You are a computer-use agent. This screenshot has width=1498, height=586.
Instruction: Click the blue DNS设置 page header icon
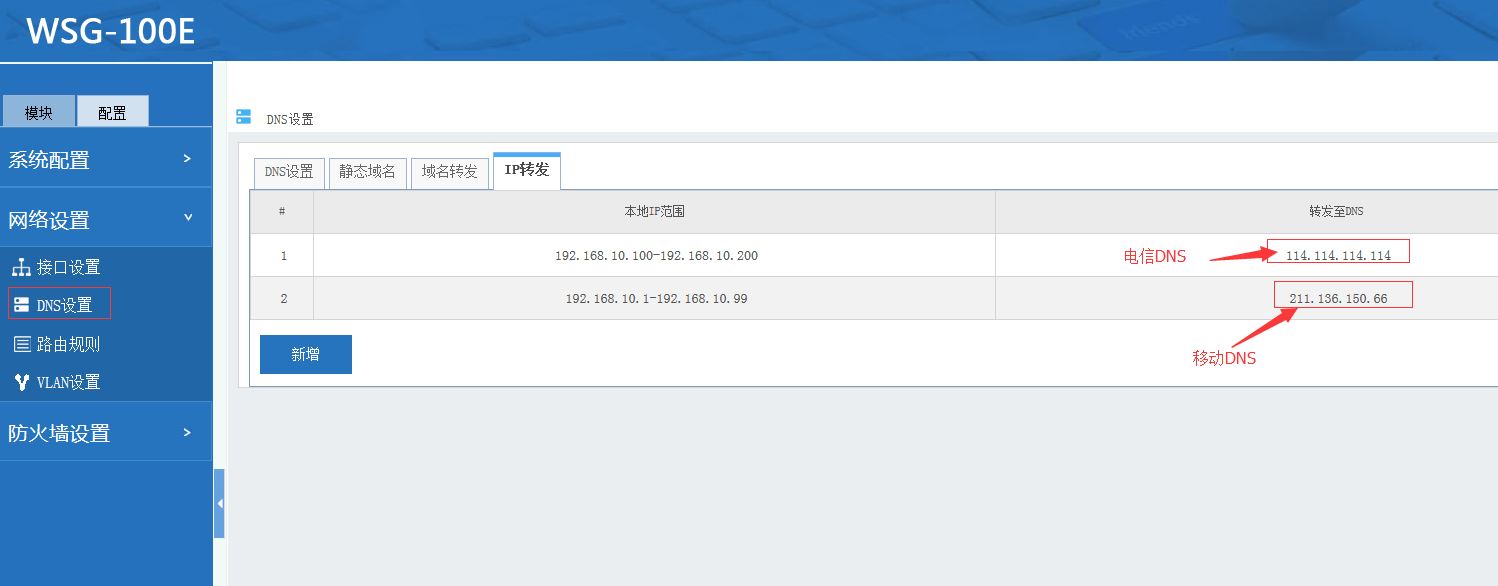click(x=243, y=117)
